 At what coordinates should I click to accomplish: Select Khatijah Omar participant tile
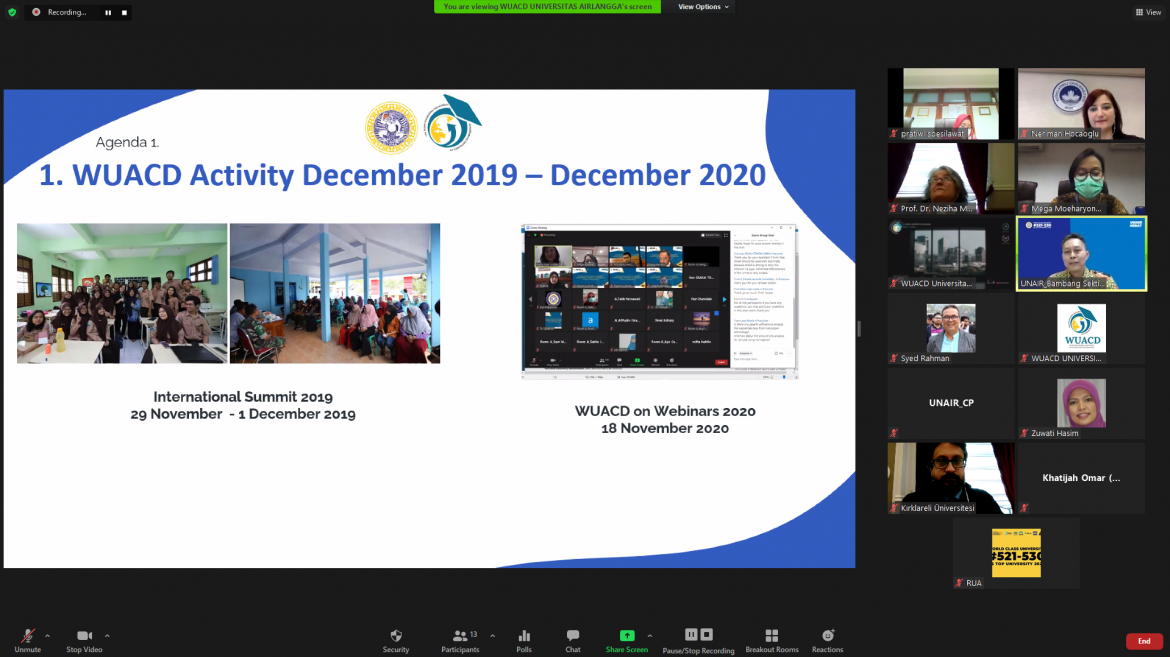point(1081,478)
